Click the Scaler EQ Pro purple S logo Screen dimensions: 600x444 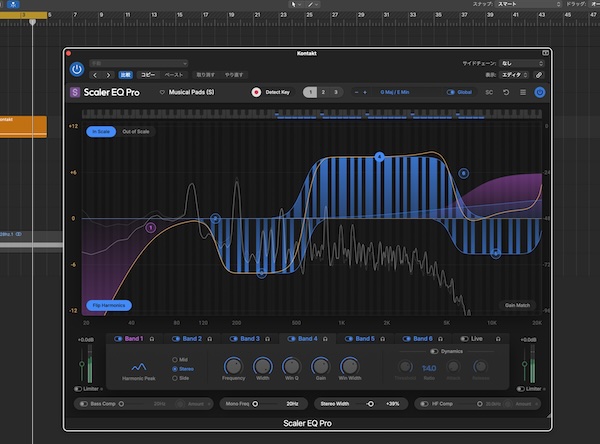[x=75, y=92]
